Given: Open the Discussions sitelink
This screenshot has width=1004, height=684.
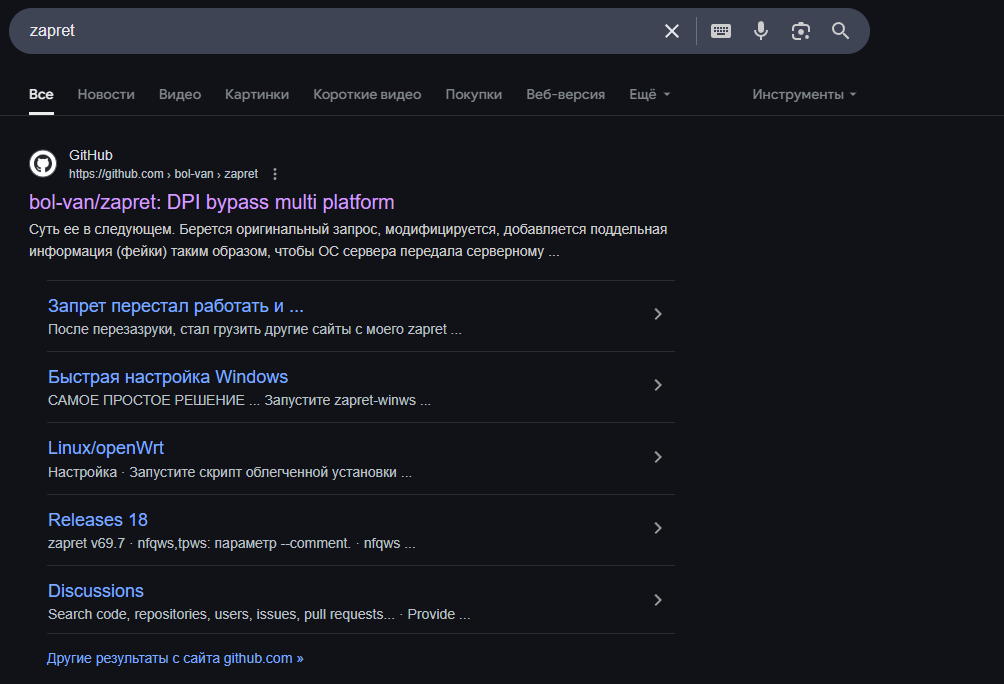Looking at the screenshot, I should [x=96, y=591].
